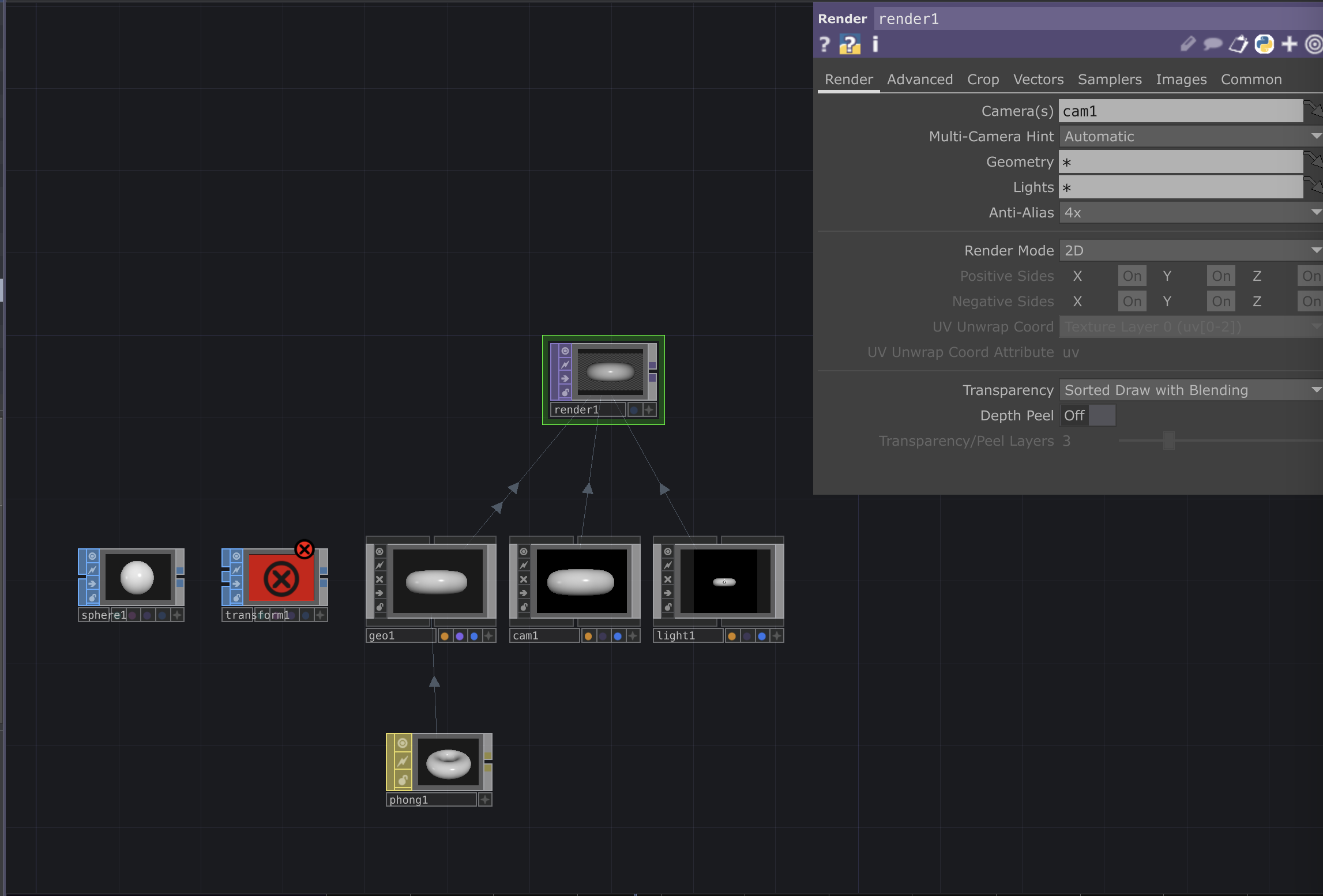Screen dimensions: 1323x896
Task: Open the Multi-Camera Hint dropdown
Action: tap(1190, 136)
